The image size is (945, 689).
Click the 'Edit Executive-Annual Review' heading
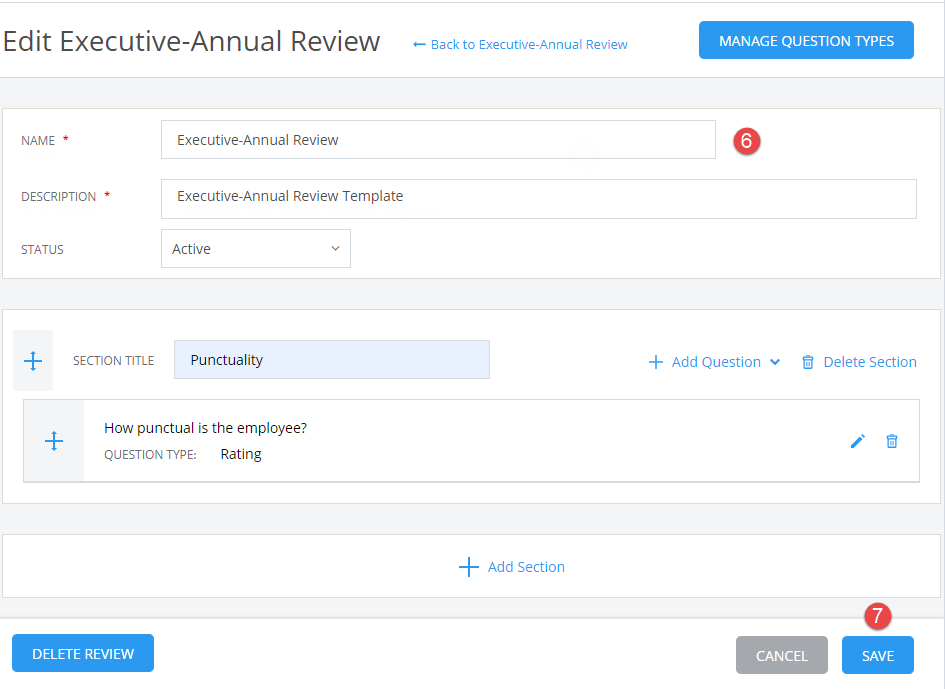pos(192,41)
